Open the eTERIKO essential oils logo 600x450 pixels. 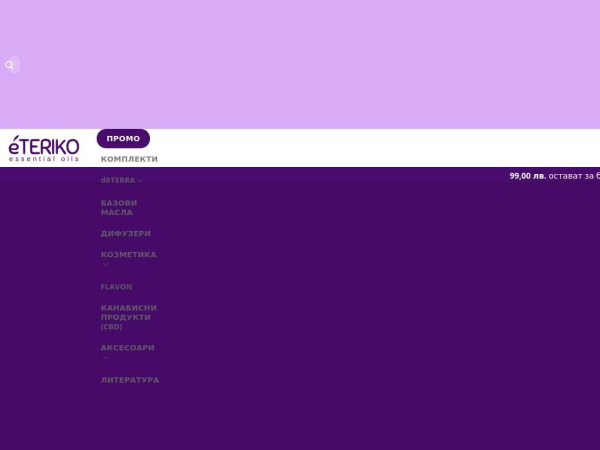44,148
